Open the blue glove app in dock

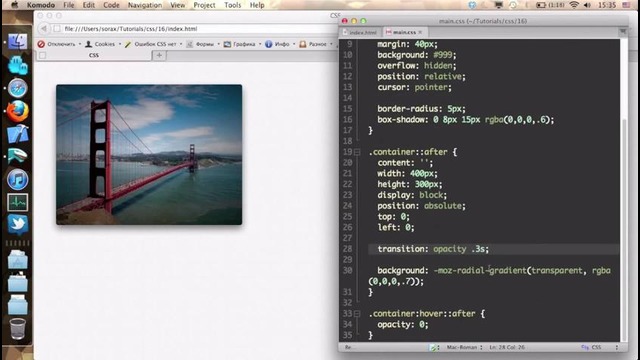pyautogui.click(x=18, y=65)
